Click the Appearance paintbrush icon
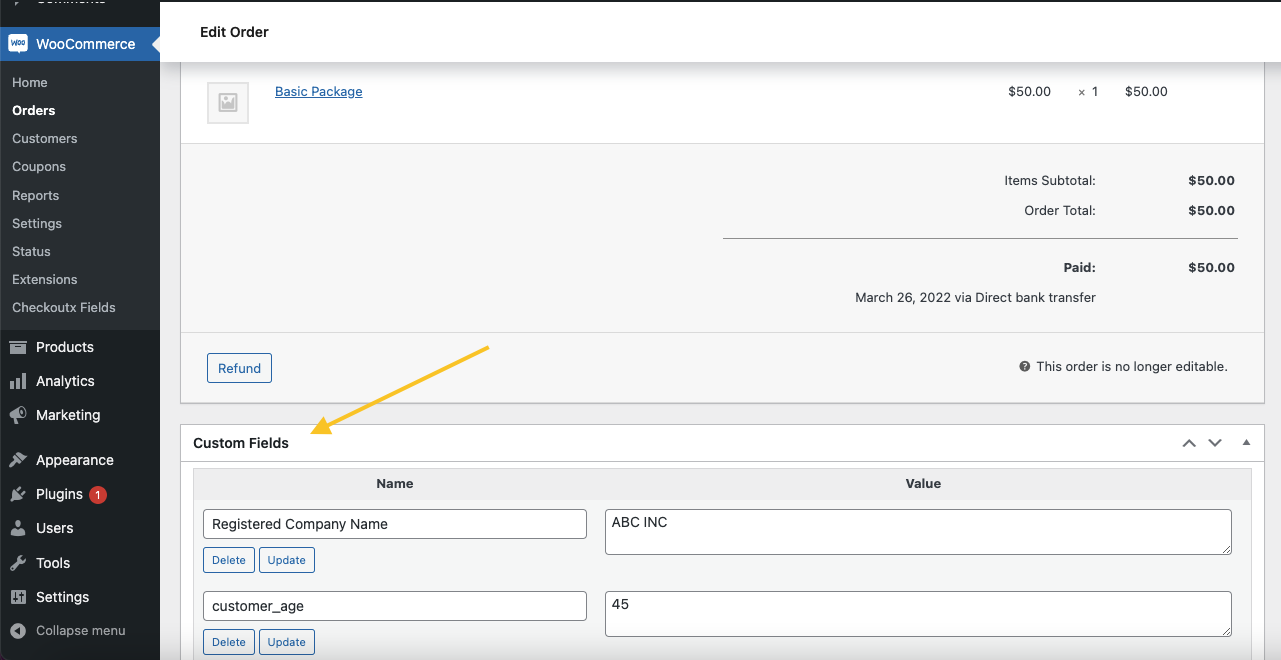Image resolution: width=1281 pixels, height=660 pixels. [x=18, y=460]
